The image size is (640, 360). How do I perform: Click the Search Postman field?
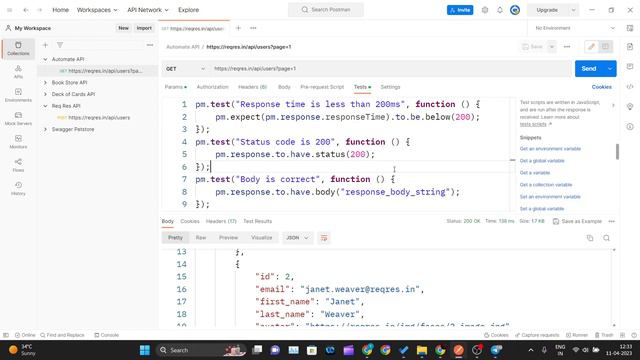coord(326,10)
